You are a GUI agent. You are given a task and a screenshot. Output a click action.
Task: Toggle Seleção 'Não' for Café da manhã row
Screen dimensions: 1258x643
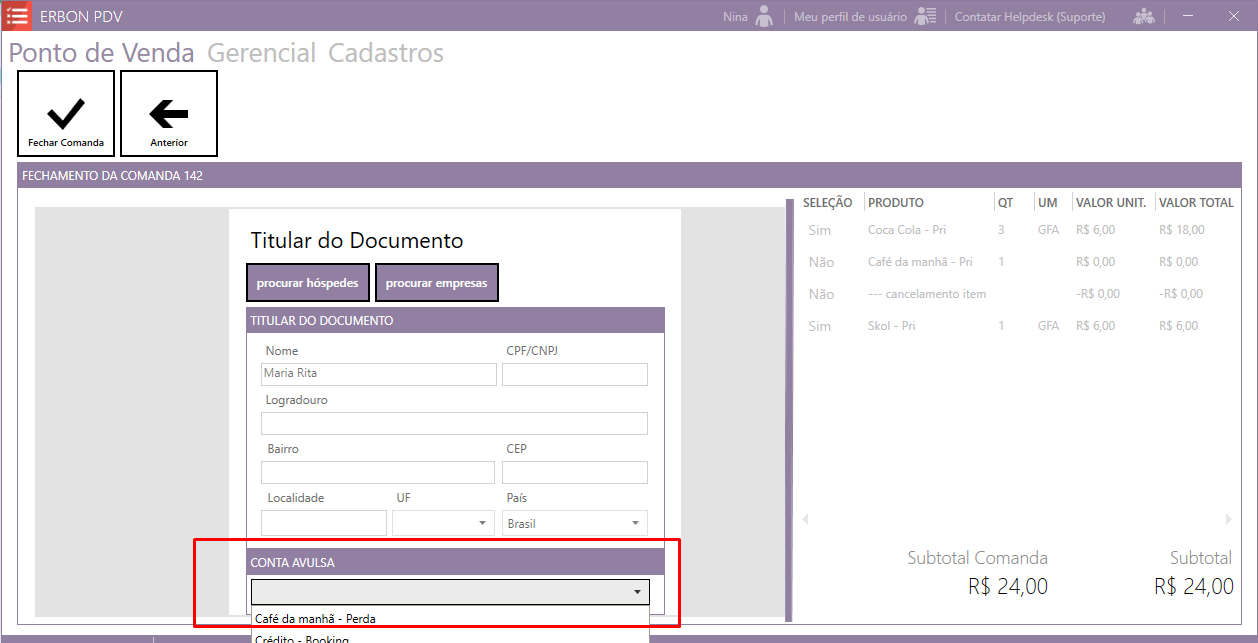[820, 262]
